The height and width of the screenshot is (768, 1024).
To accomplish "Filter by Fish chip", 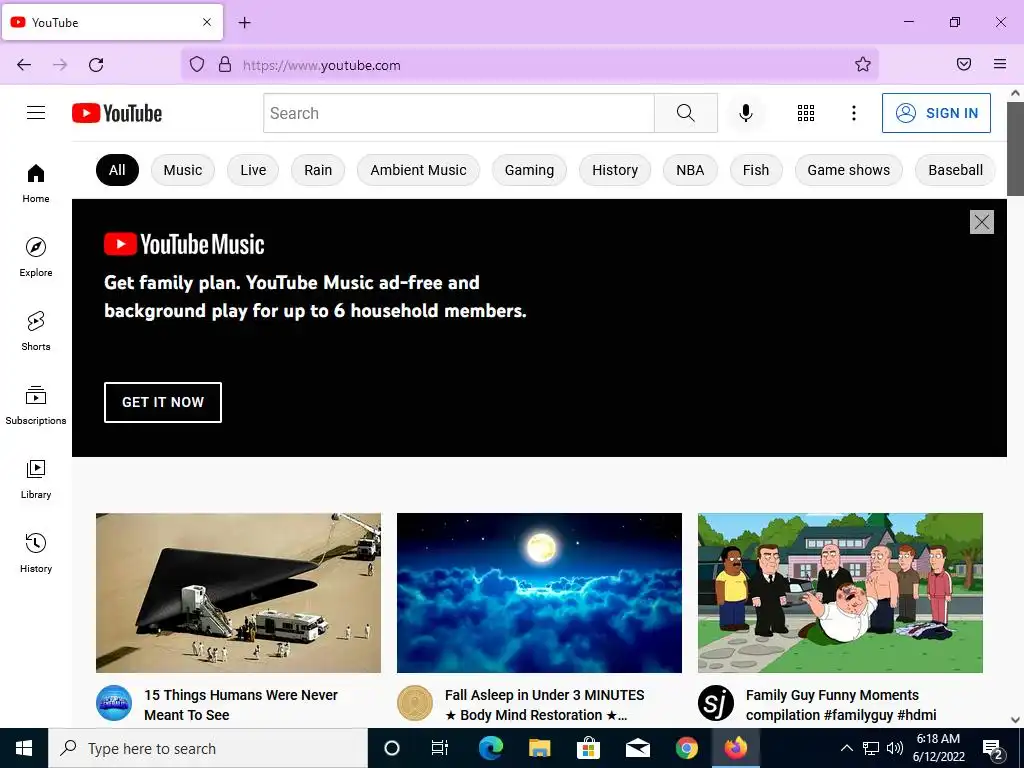I will tap(756, 170).
